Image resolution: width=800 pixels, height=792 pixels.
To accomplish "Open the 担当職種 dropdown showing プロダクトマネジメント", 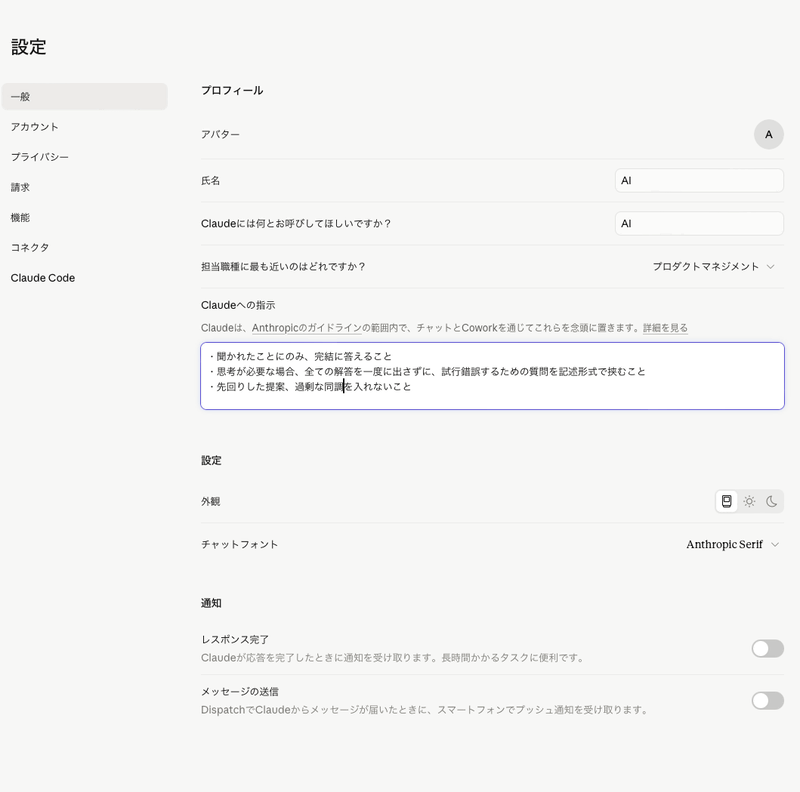I will (x=713, y=266).
